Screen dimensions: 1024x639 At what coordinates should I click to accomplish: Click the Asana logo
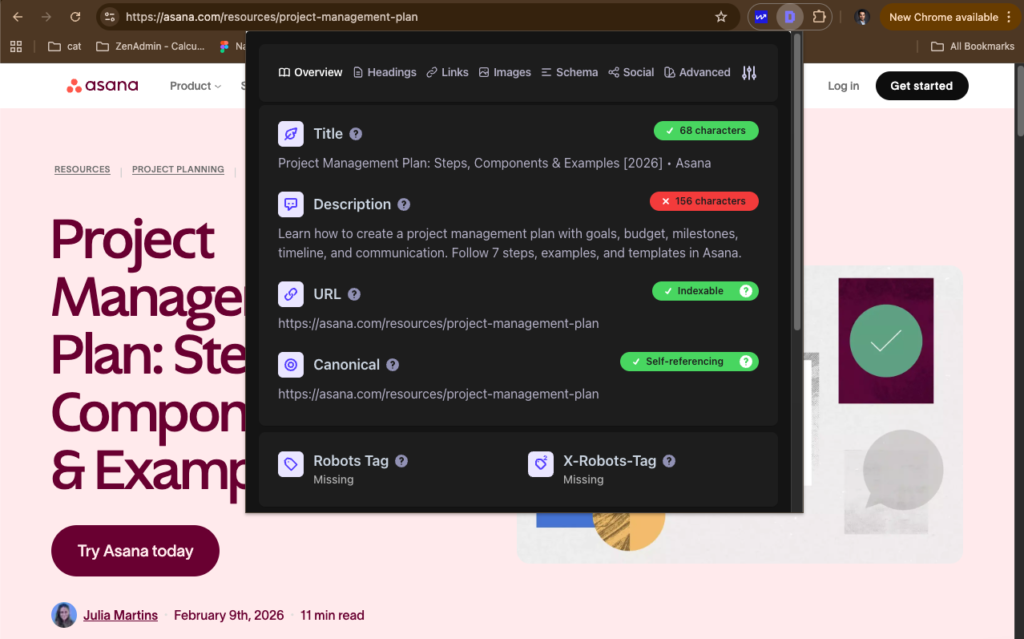103,86
